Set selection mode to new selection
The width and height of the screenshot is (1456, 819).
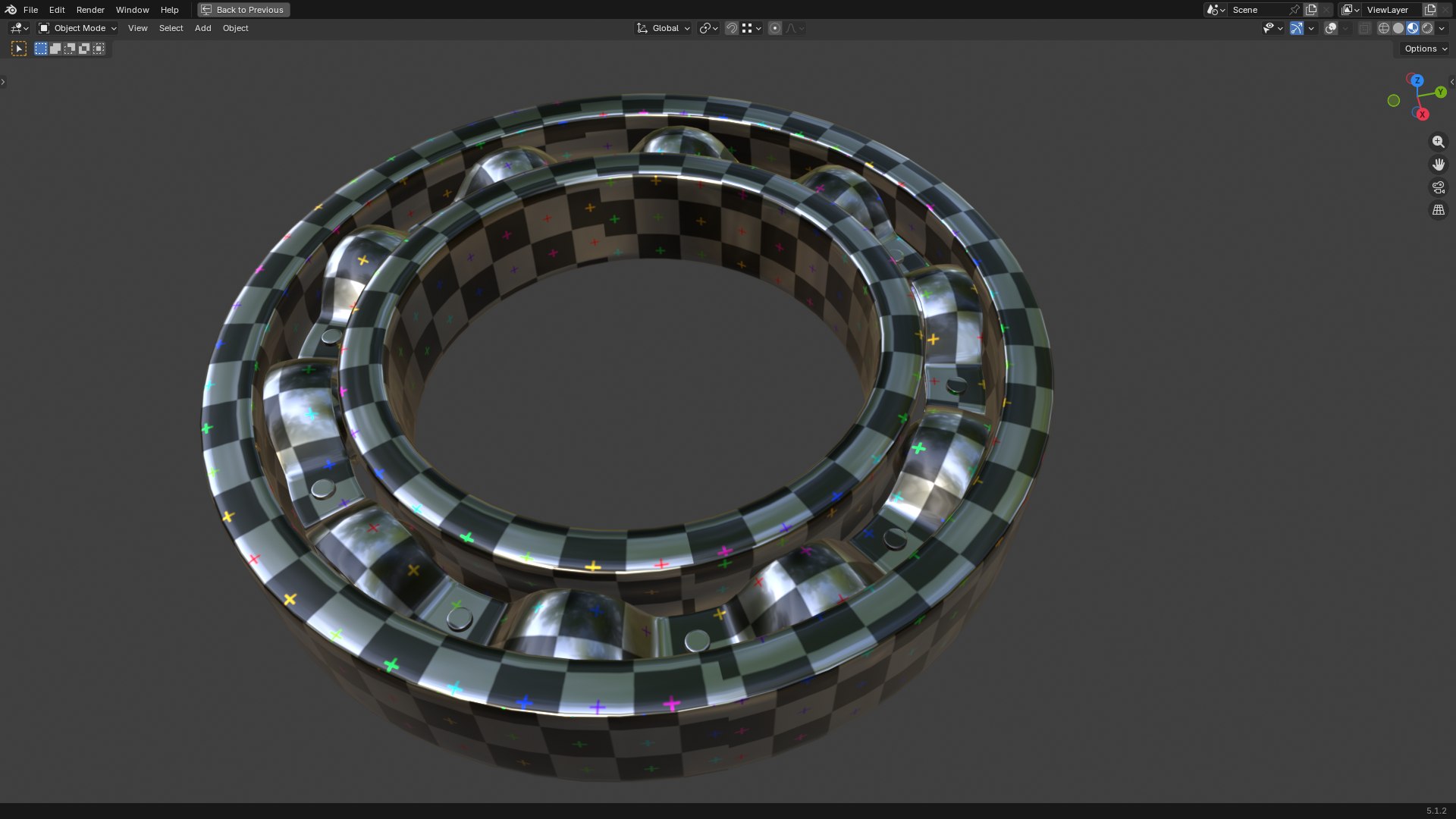[x=41, y=49]
